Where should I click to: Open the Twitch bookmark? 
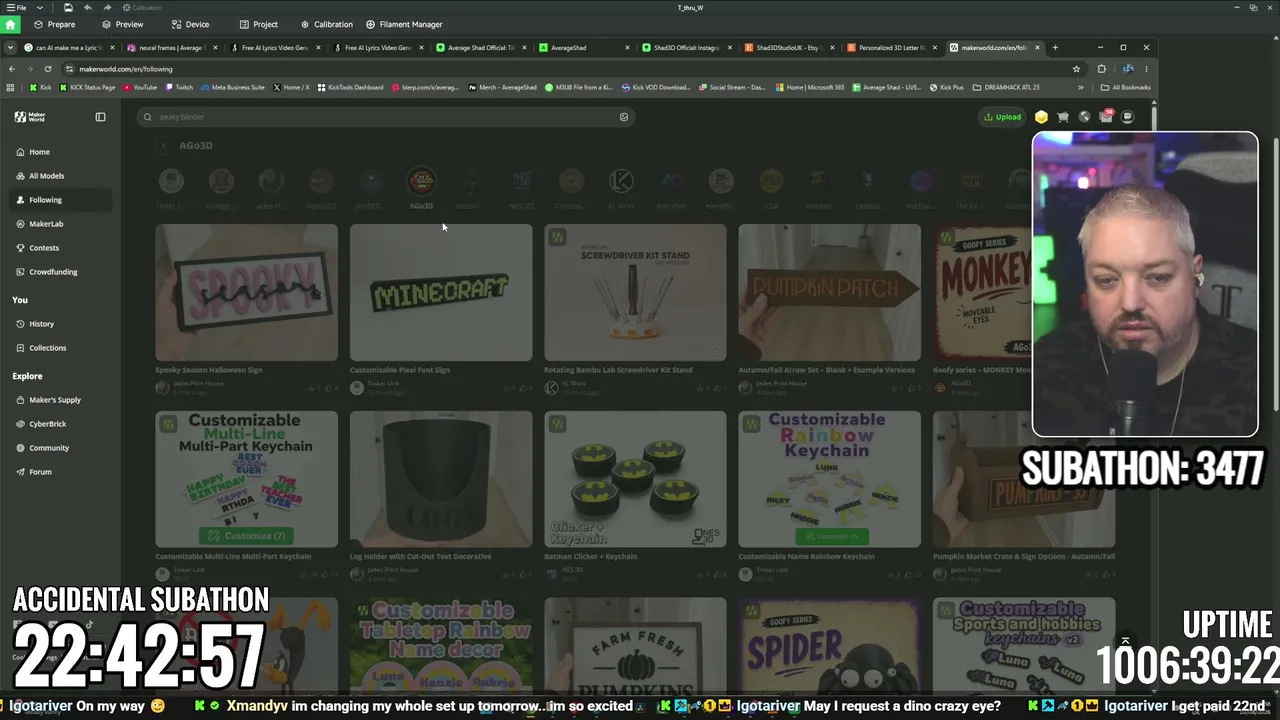pos(179,87)
